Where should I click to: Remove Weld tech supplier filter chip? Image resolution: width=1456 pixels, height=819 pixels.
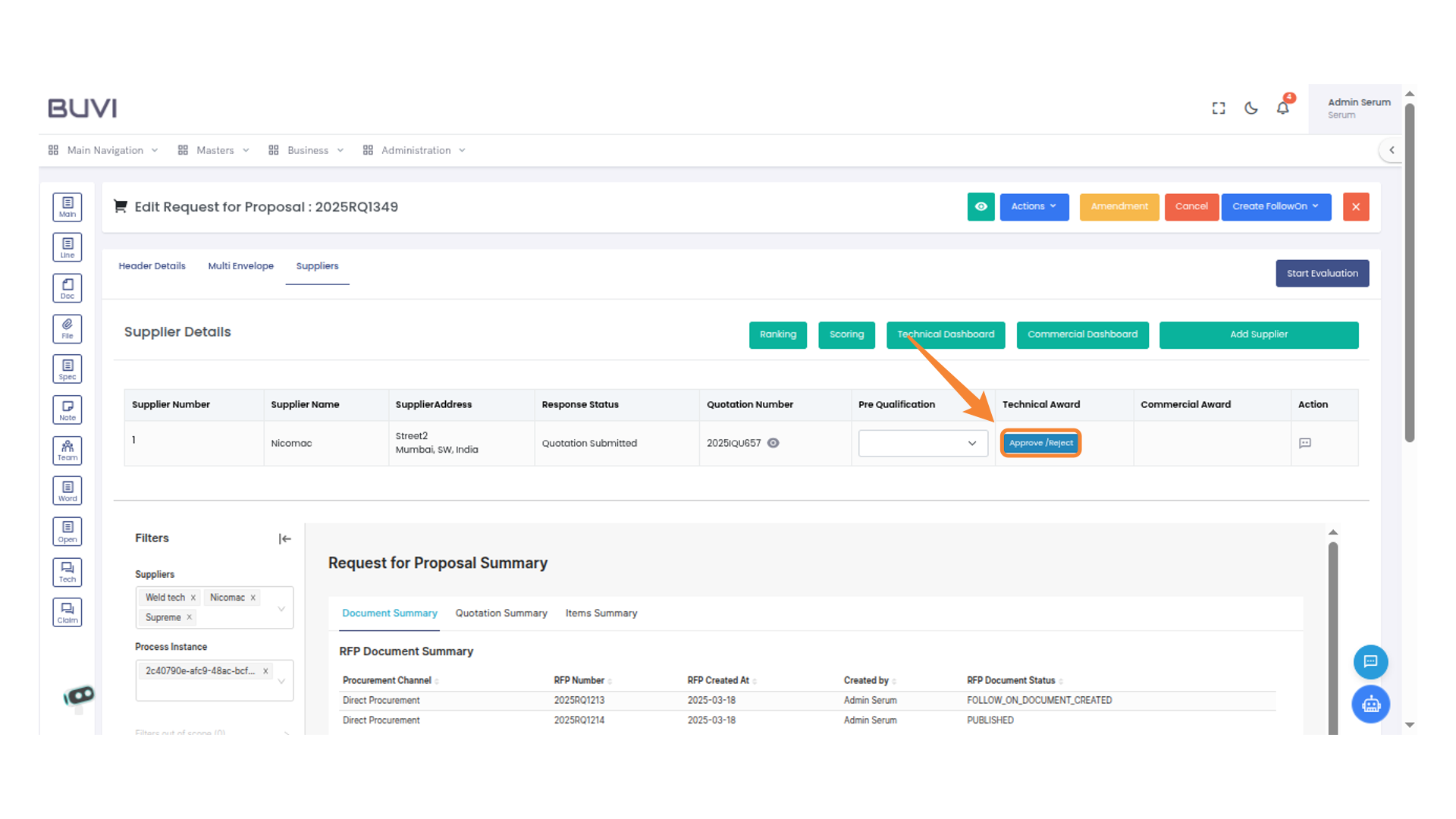tap(193, 598)
